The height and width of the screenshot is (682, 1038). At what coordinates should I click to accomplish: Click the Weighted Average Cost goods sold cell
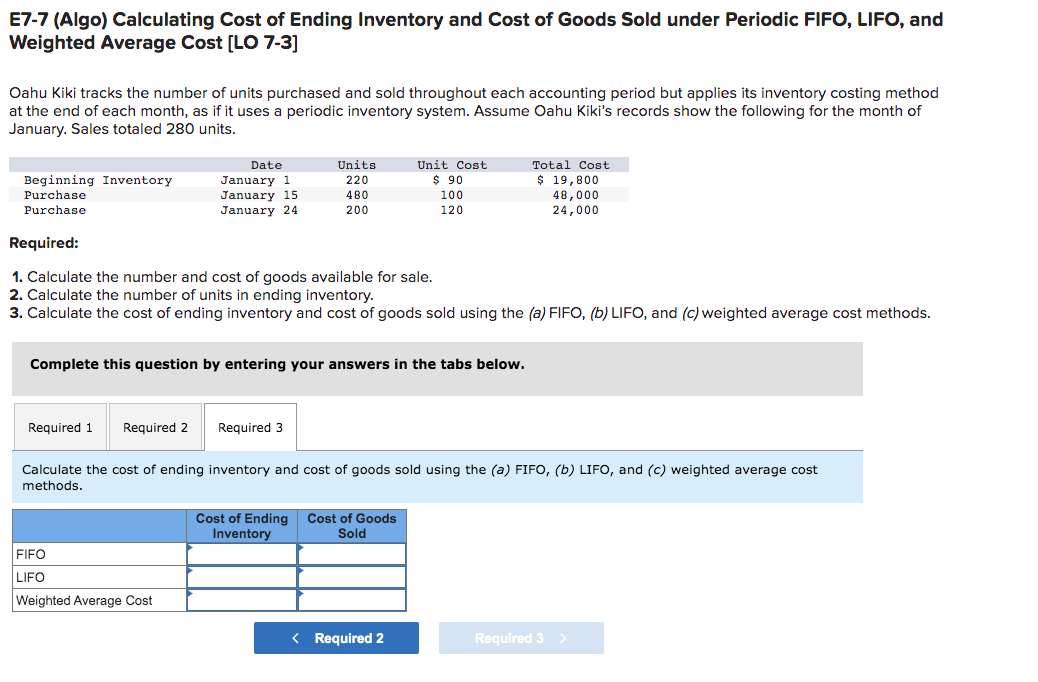point(352,600)
